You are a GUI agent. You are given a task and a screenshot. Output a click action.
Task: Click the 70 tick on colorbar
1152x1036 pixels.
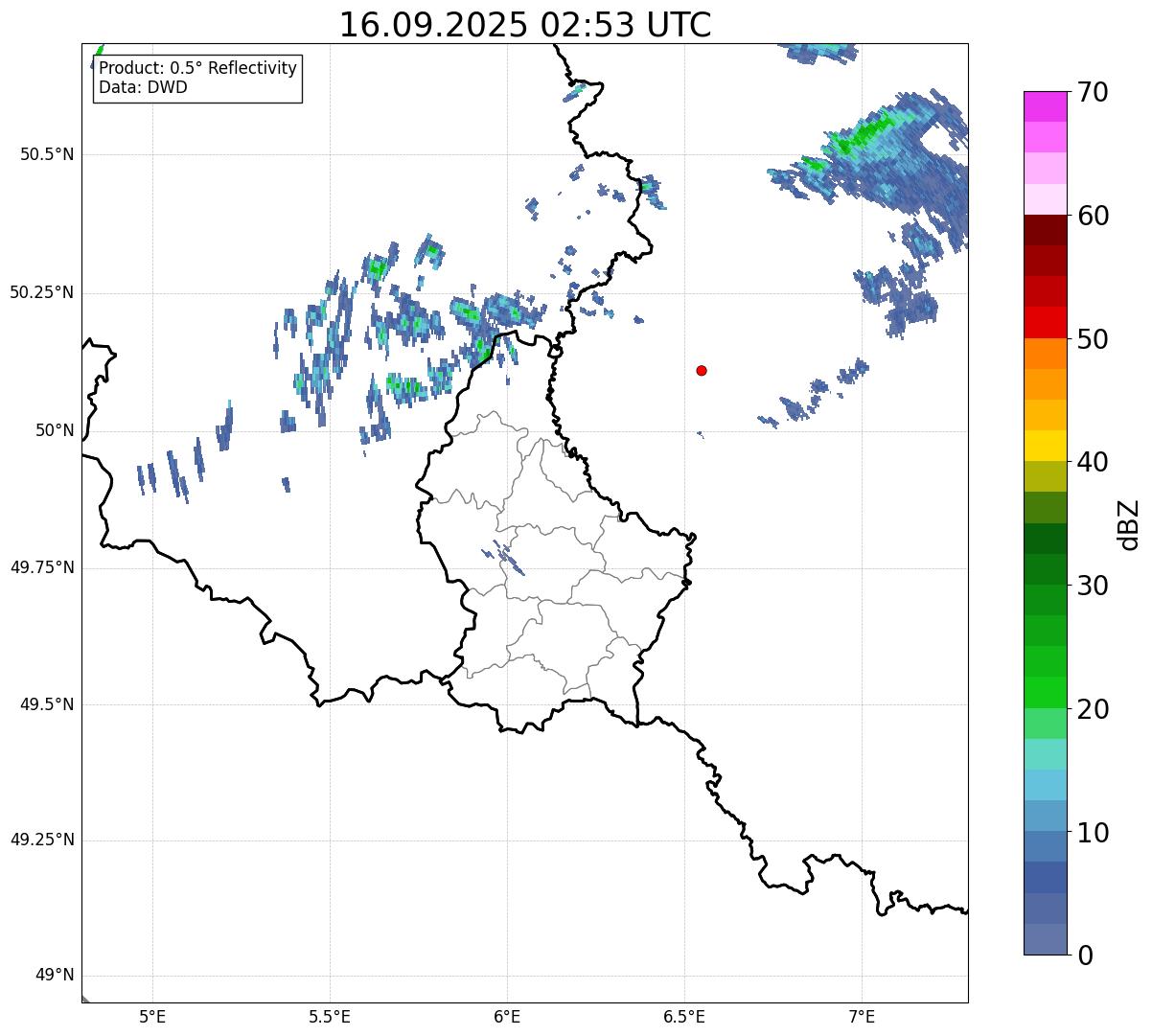pos(1092,92)
